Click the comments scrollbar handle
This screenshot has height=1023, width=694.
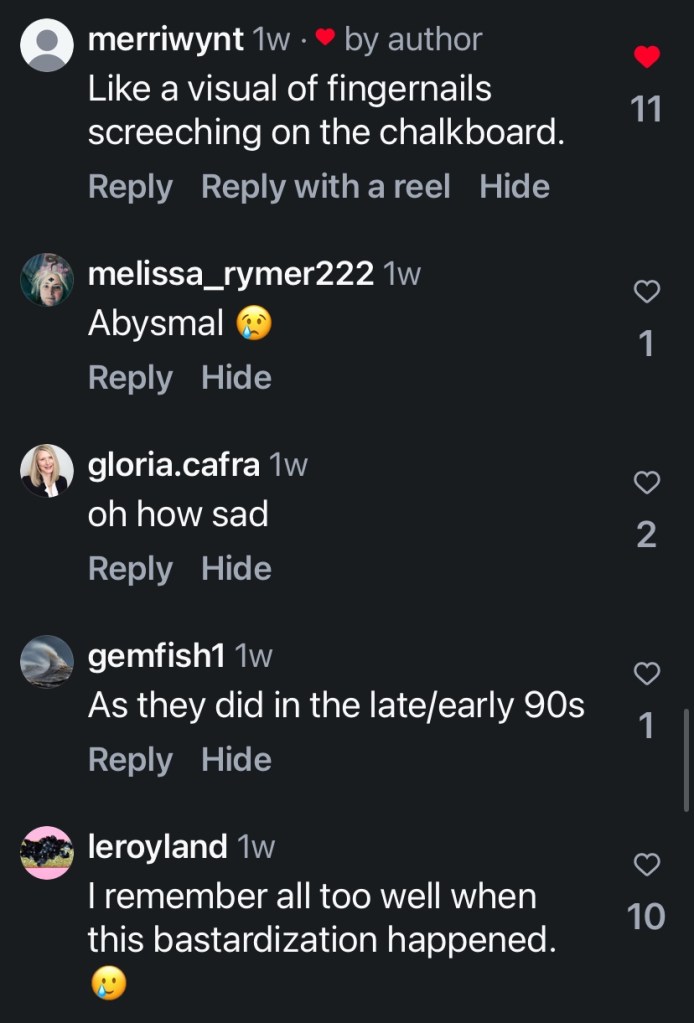[x=686, y=760]
